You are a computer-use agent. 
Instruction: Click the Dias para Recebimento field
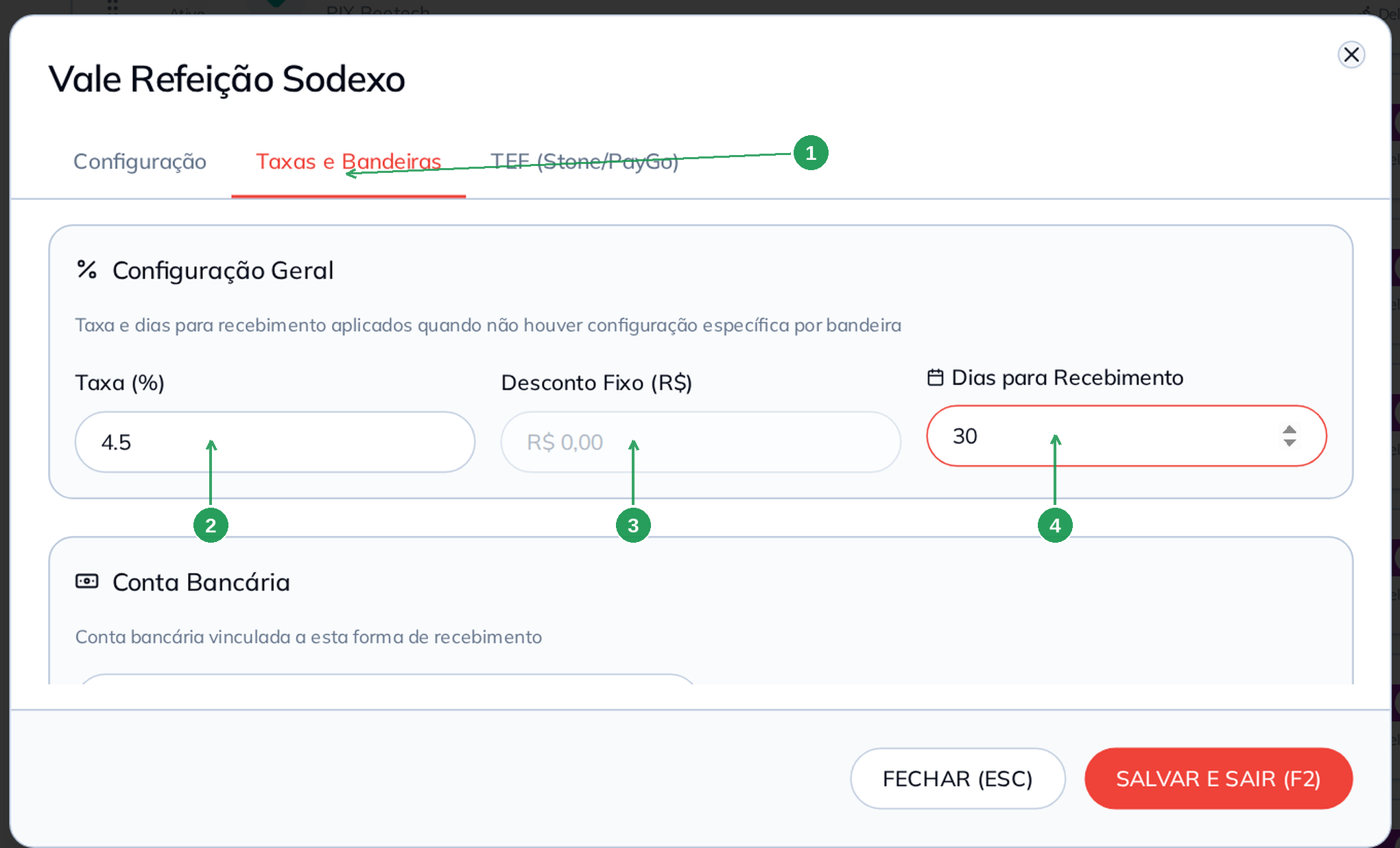point(1126,436)
